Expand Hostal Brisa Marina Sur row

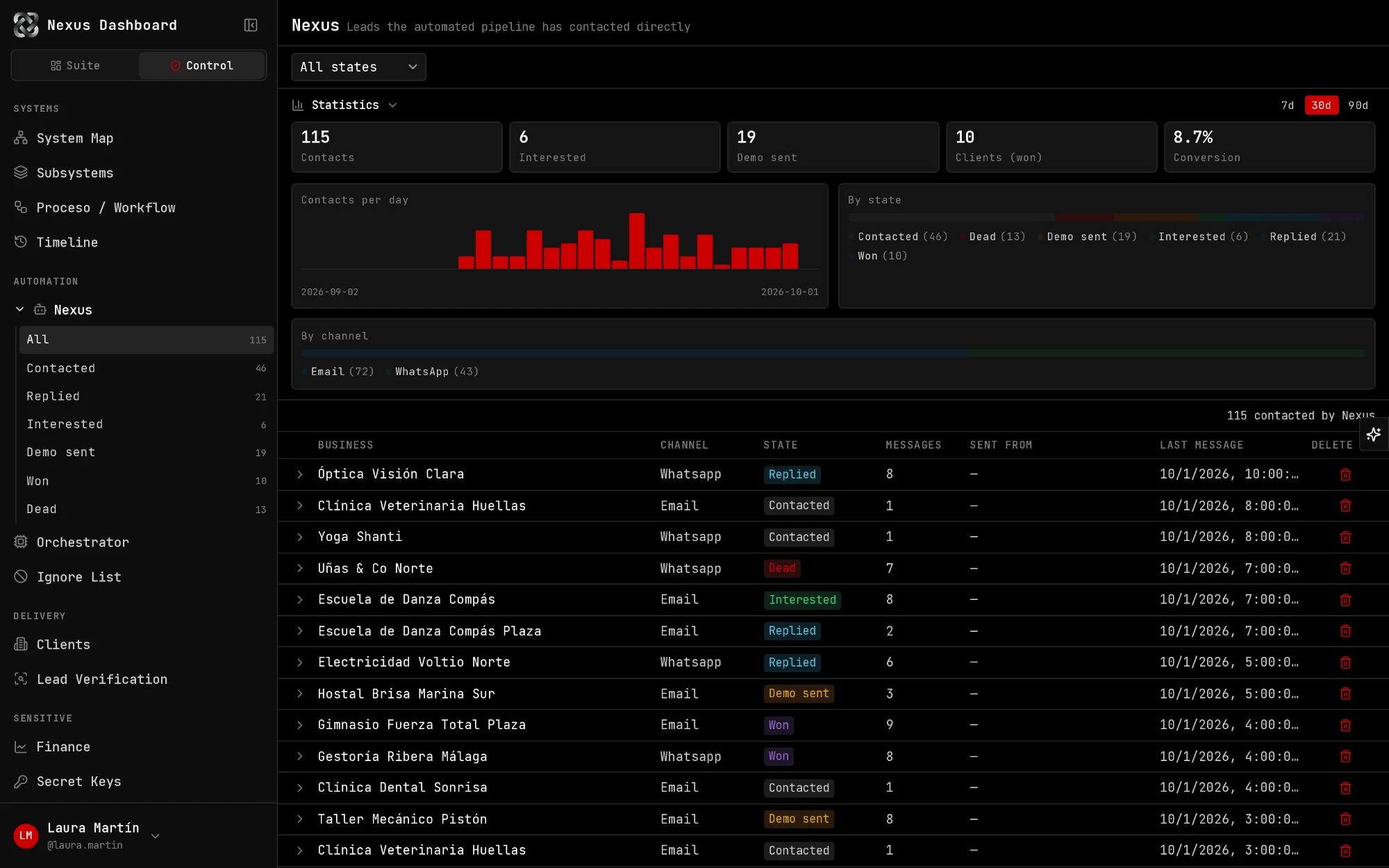(300, 694)
